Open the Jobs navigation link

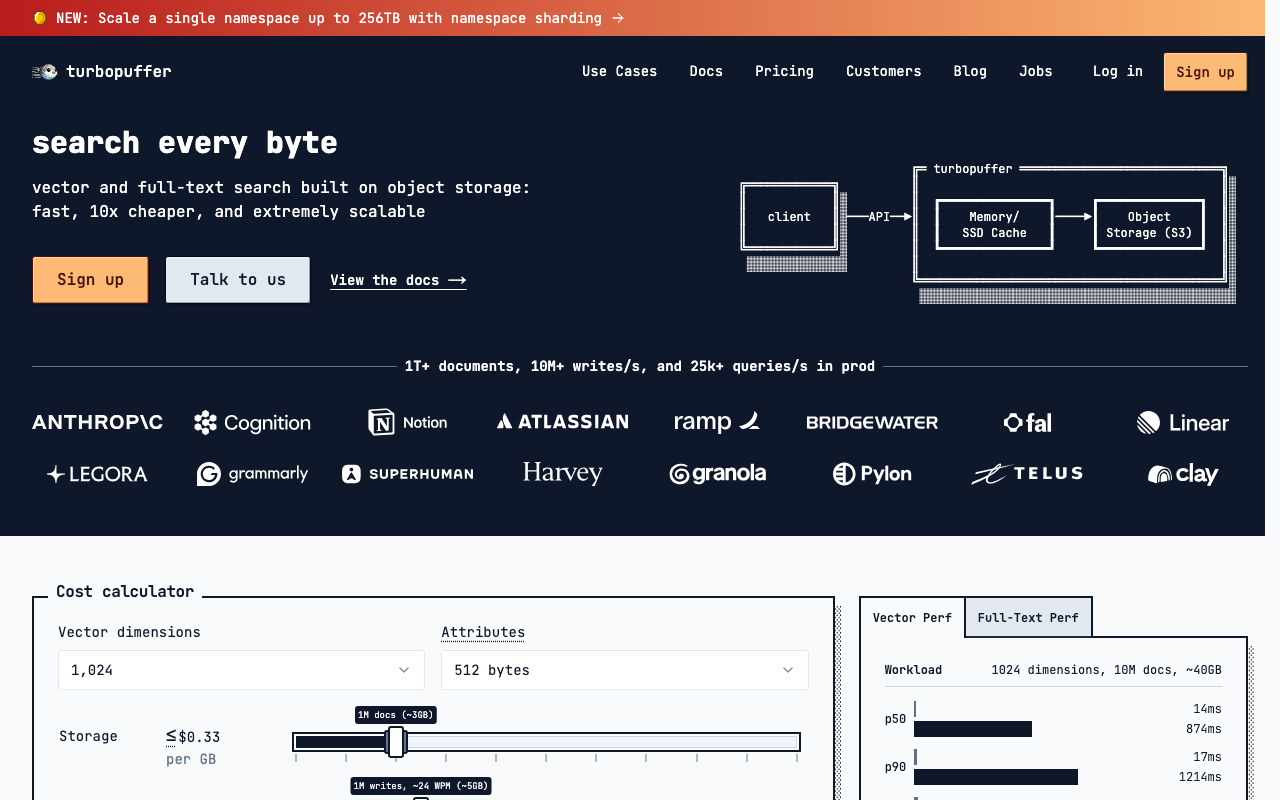tap(1036, 72)
